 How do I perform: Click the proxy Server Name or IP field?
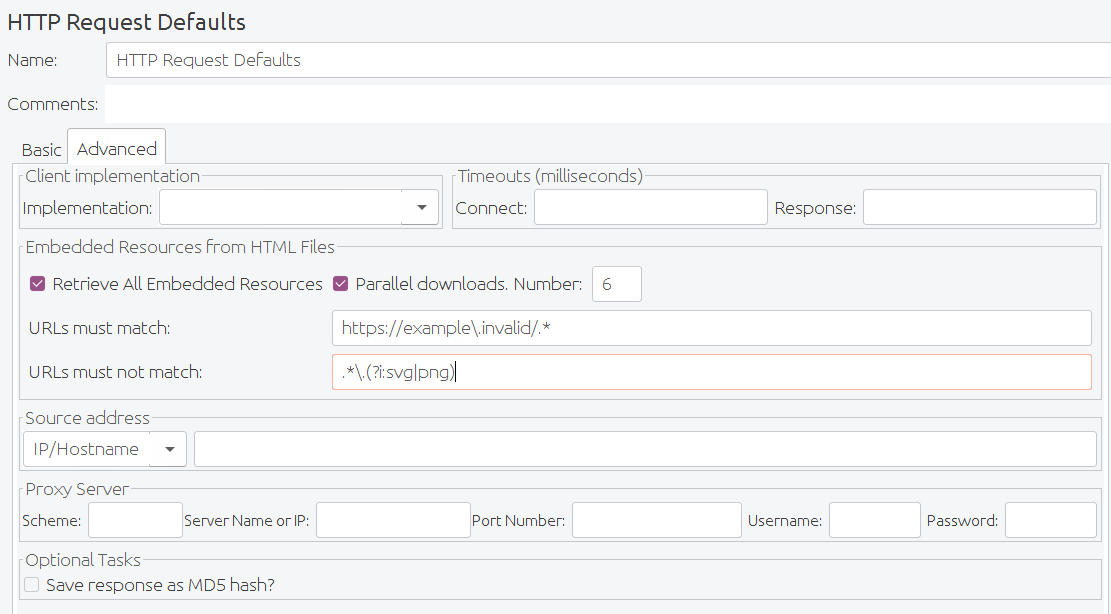point(392,519)
